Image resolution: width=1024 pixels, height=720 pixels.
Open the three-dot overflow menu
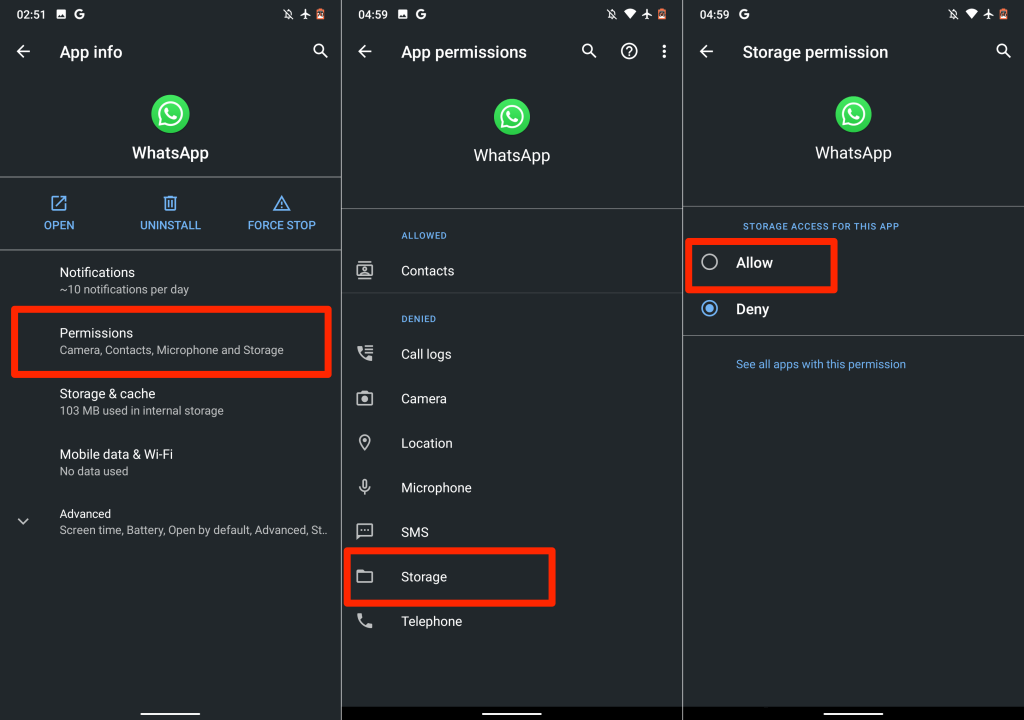coord(664,52)
